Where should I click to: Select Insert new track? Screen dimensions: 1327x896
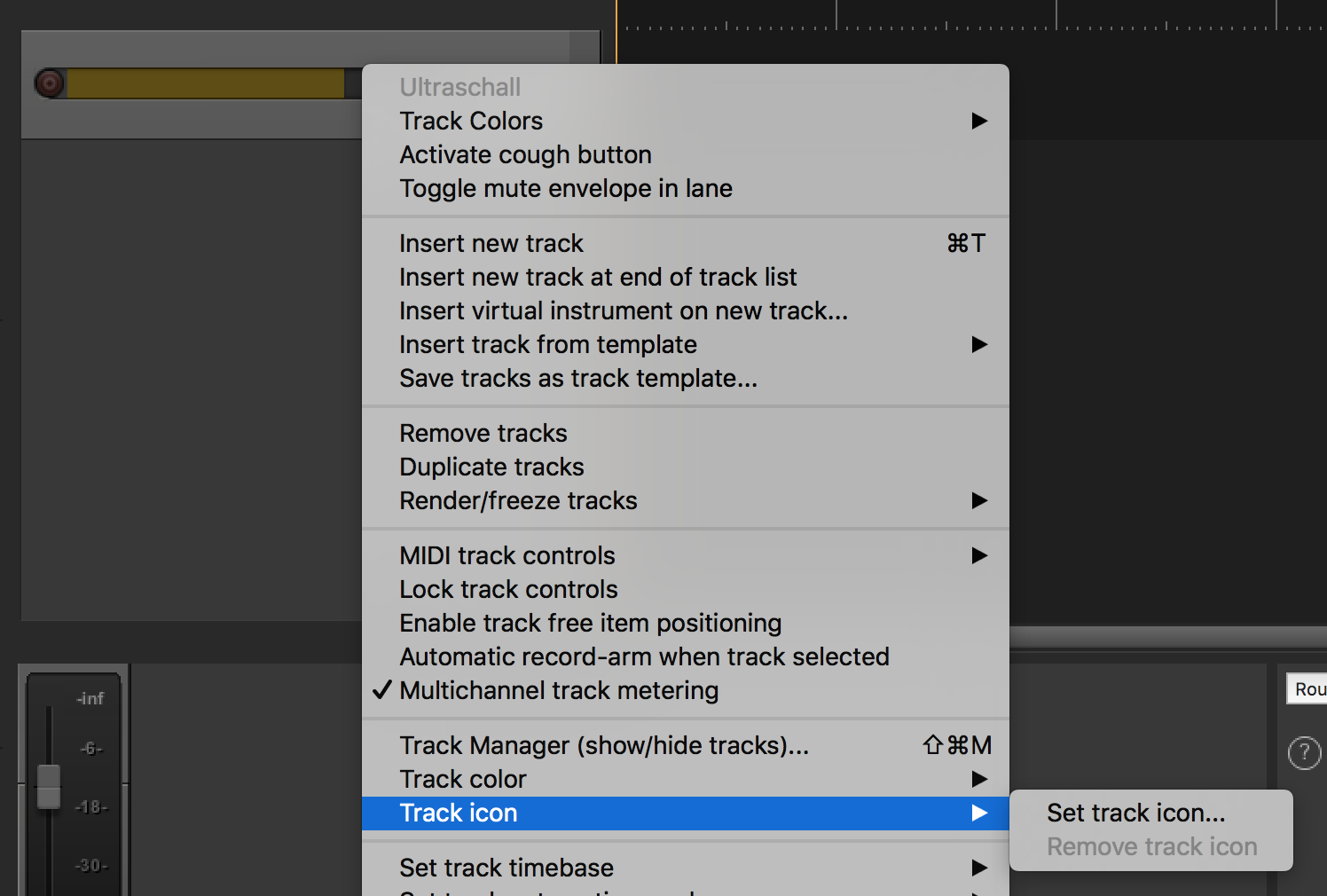coord(491,243)
